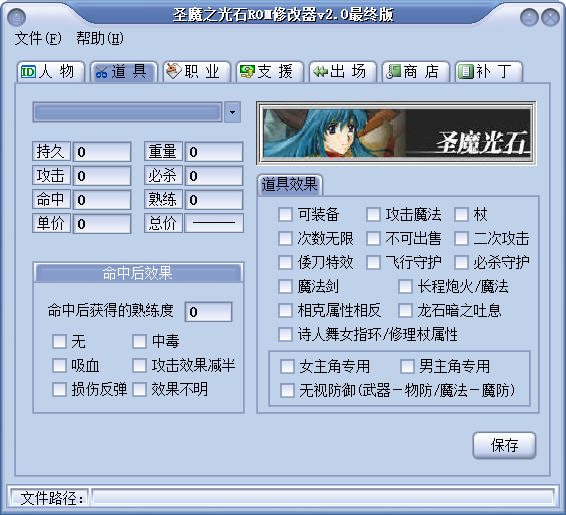
Task: Toggle the 无视防御 checkbox
Action: tap(287, 390)
